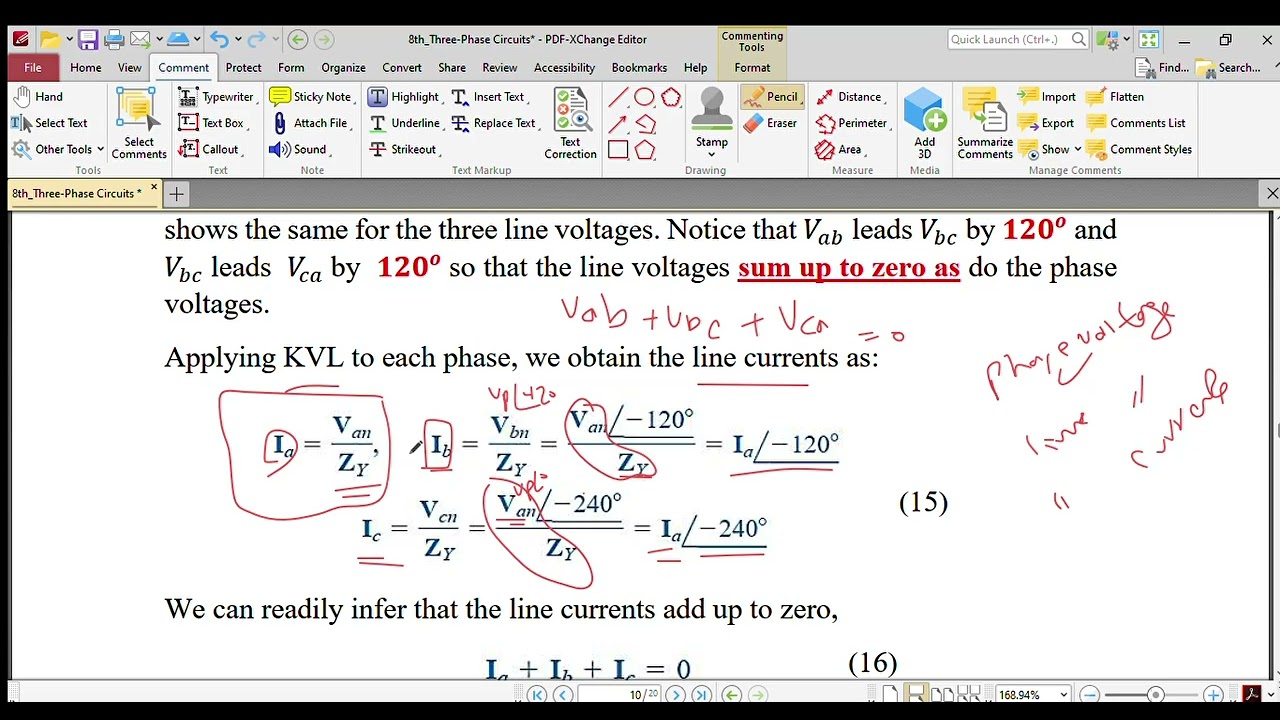
Task: Activate the Eraser tool
Action: 770,123
